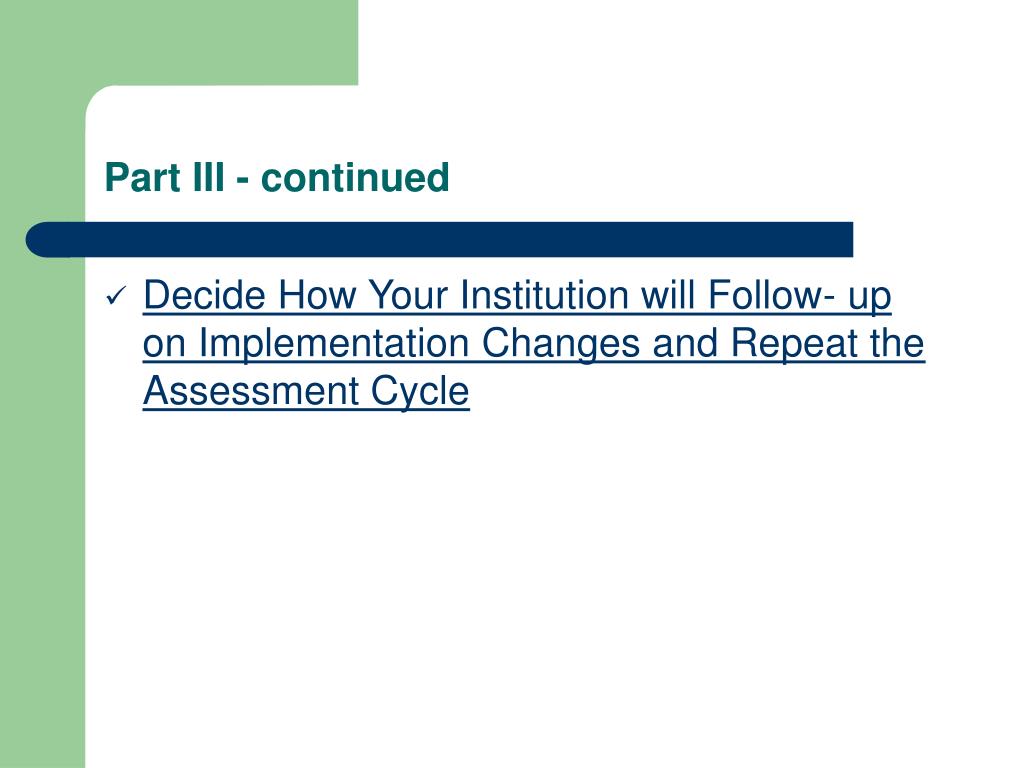The width and height of the screenshot is (1024, 768).
Task: Click the 'Assessment Cycle' underlined link text
Action: click(x=306, y=391)
